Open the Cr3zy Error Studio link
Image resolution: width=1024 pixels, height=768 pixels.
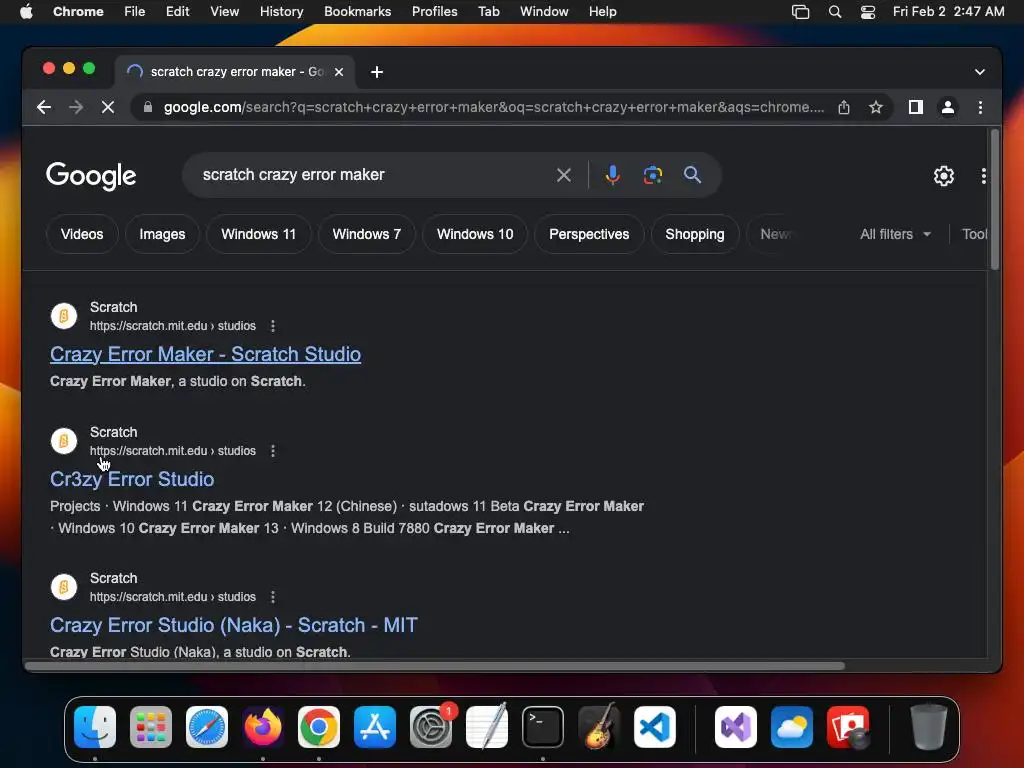pyautogui.click(x=132, y=479)
